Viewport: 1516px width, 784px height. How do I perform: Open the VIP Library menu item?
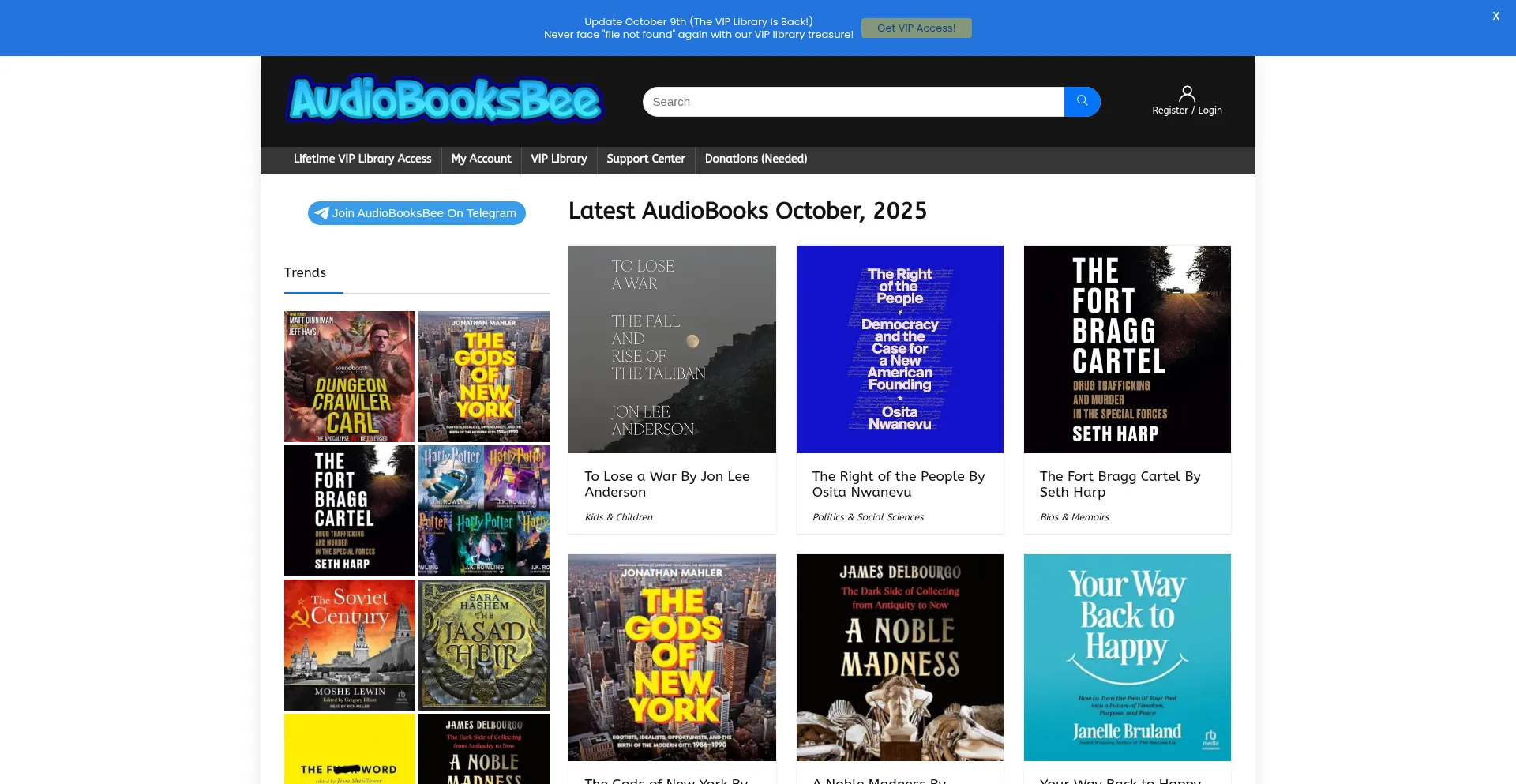coord(559,159)
